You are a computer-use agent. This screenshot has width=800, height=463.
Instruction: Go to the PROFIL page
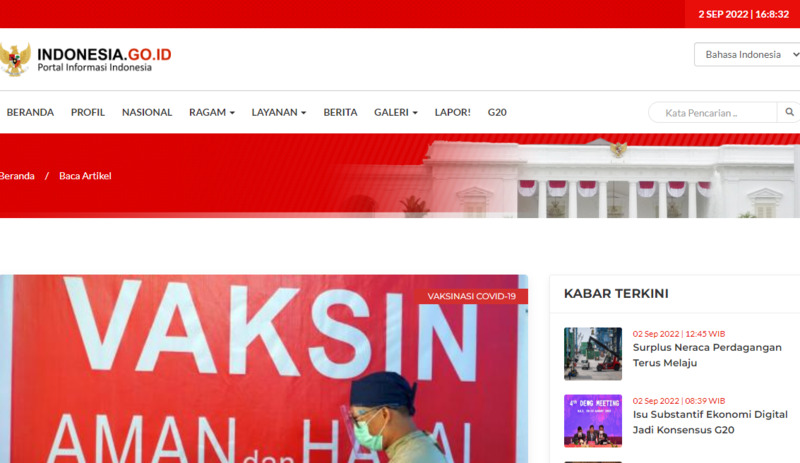pyautogui.click(x=88, y=113)
